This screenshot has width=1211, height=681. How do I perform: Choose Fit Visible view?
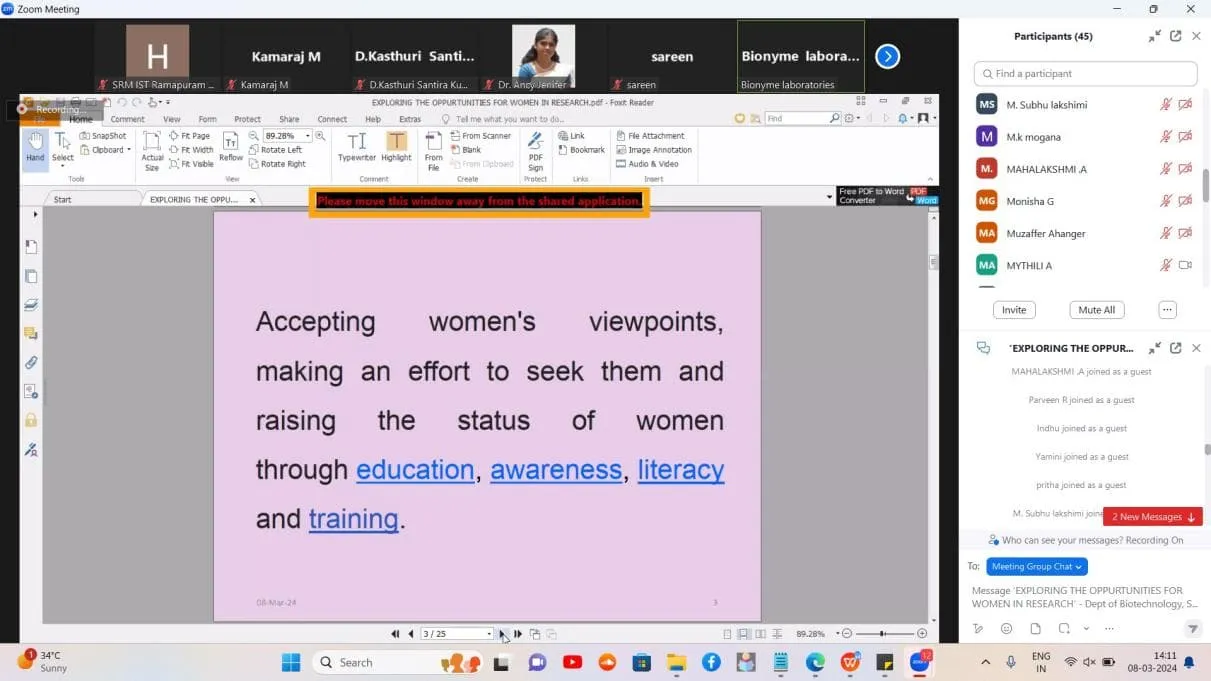(x=192, y=164)
